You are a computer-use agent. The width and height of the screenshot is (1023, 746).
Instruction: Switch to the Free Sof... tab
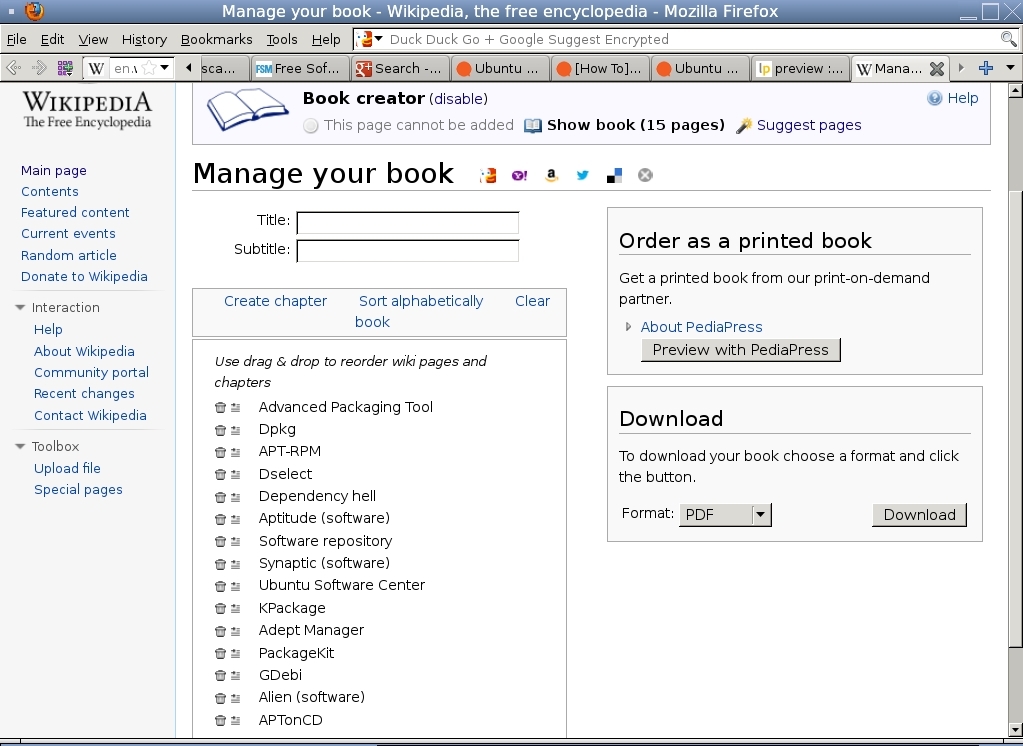pos(299,69)
